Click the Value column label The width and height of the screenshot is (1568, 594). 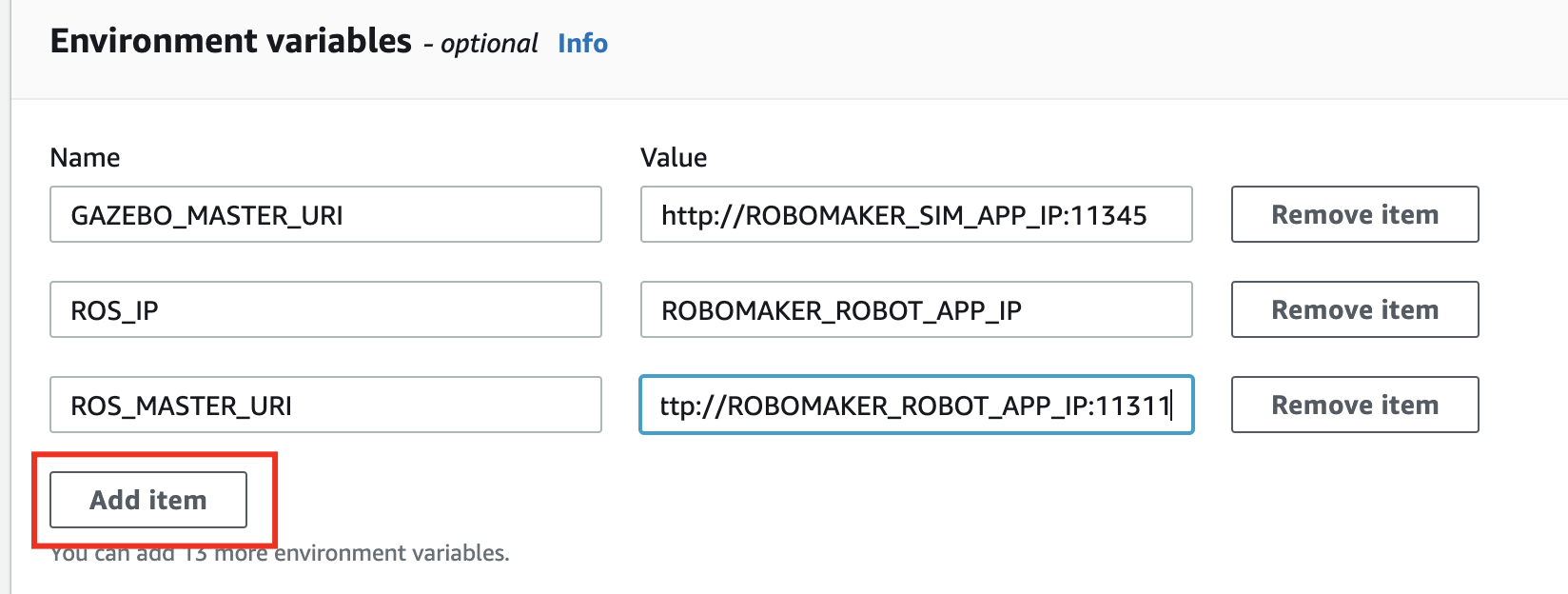(x=674, y=157)
